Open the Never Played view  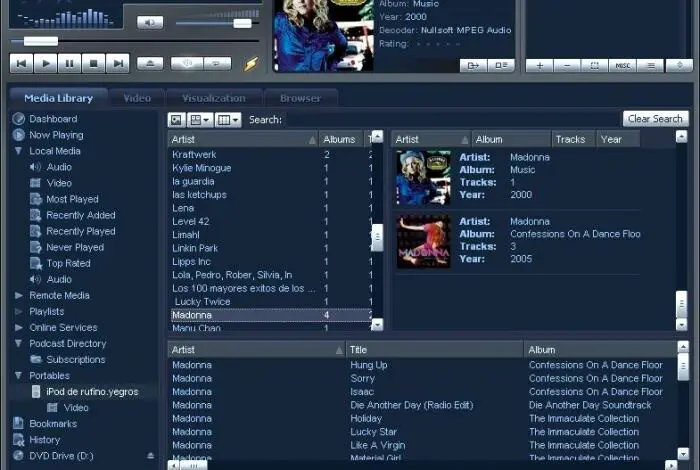point(75,247)
